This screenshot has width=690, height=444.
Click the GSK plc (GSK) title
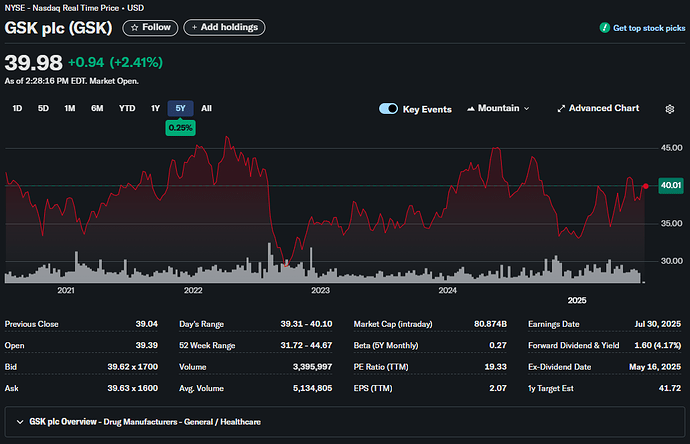coord(59,28)
